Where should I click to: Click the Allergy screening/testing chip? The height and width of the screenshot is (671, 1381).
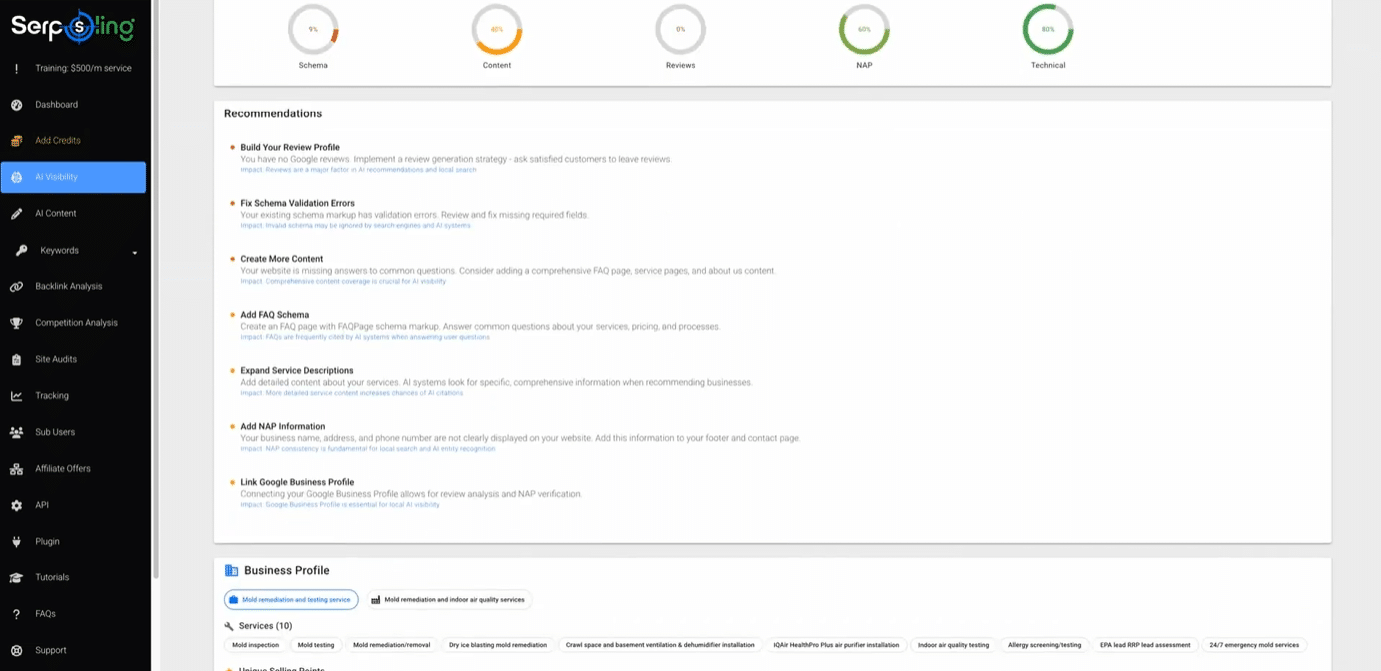[x=1045, y=645]
